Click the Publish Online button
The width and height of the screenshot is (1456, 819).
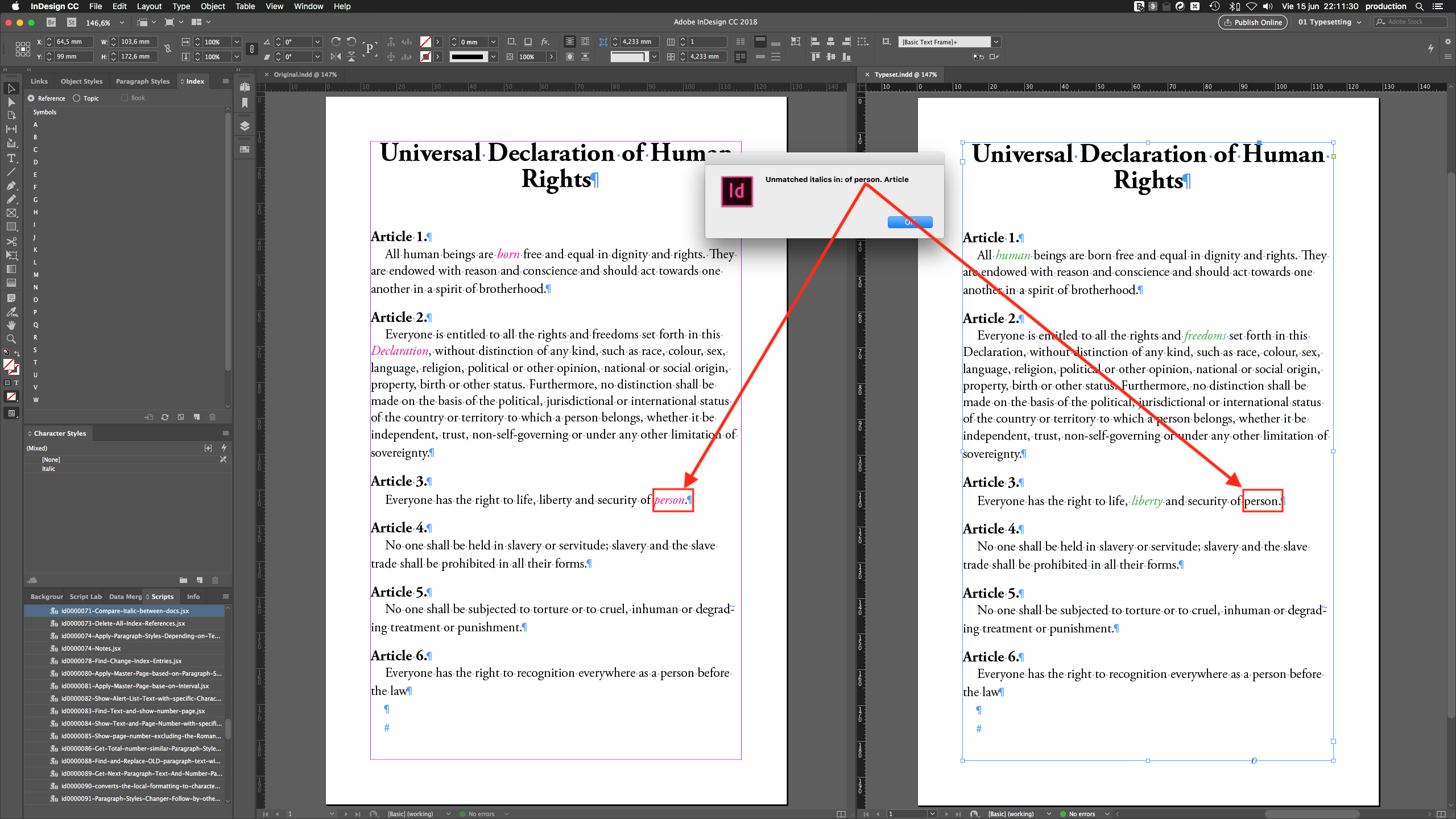click(x=1253, y=22)
